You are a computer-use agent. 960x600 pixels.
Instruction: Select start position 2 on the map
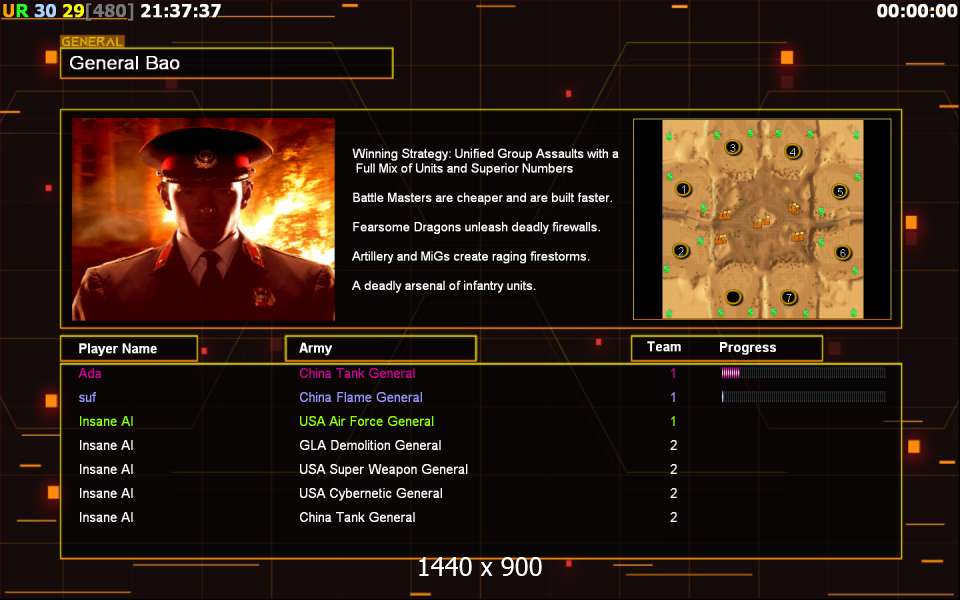click(681, 250)
